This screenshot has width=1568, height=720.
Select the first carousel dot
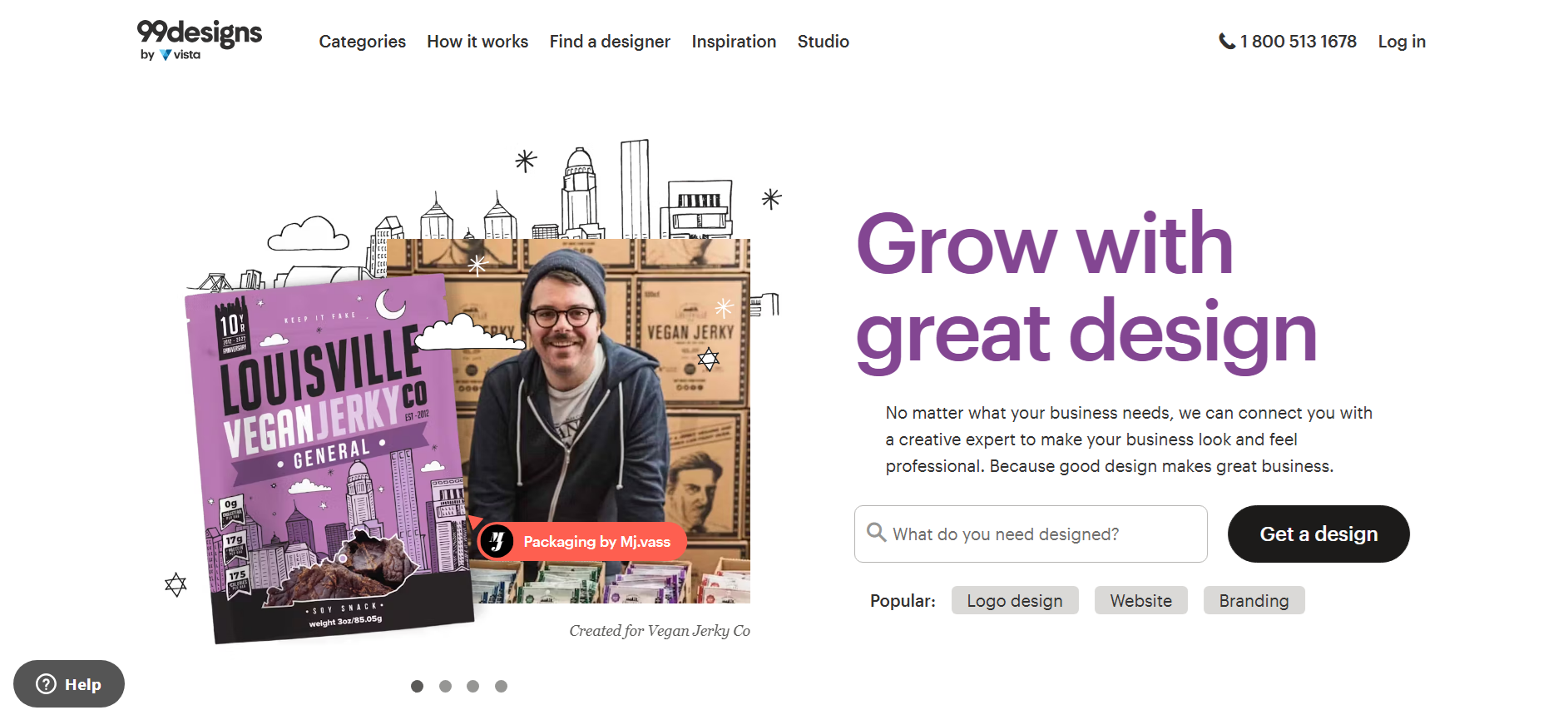click(418, 686)
